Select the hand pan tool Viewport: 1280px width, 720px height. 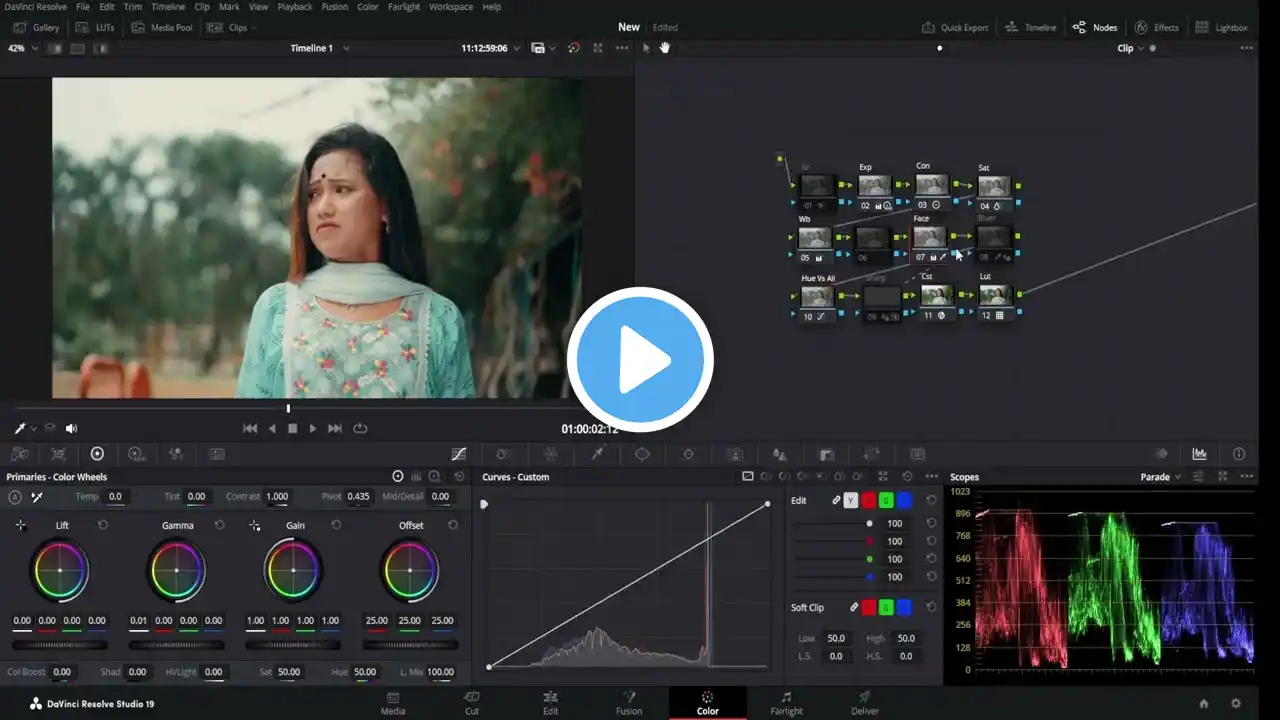pyautogui.click(x=665, y=48)
